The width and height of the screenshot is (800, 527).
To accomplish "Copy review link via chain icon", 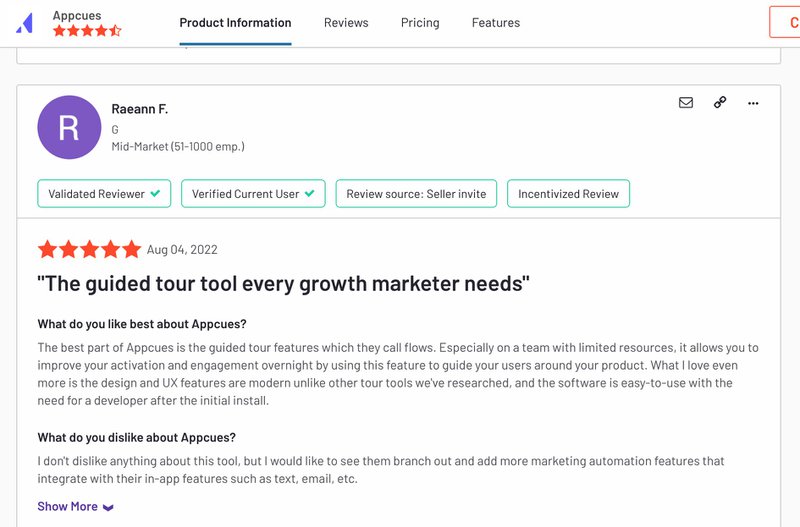I will 720,102.
